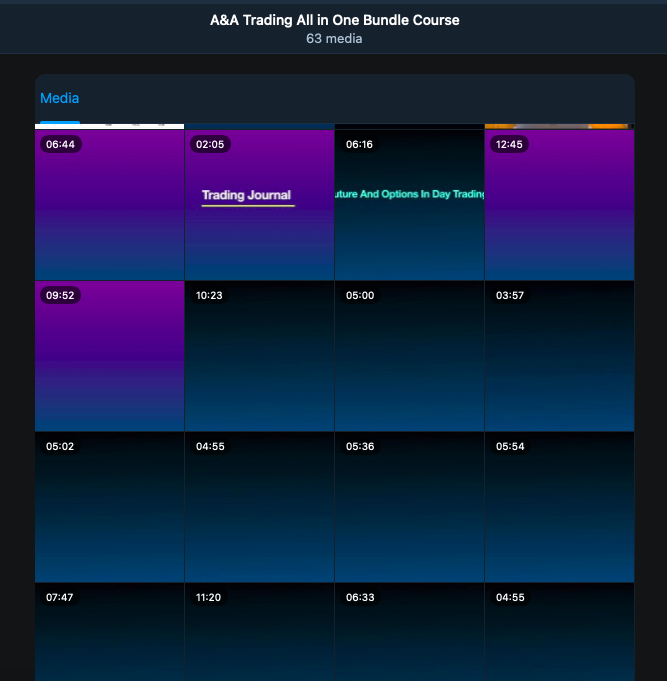Open the 06:44 video thumbnail

109,205
